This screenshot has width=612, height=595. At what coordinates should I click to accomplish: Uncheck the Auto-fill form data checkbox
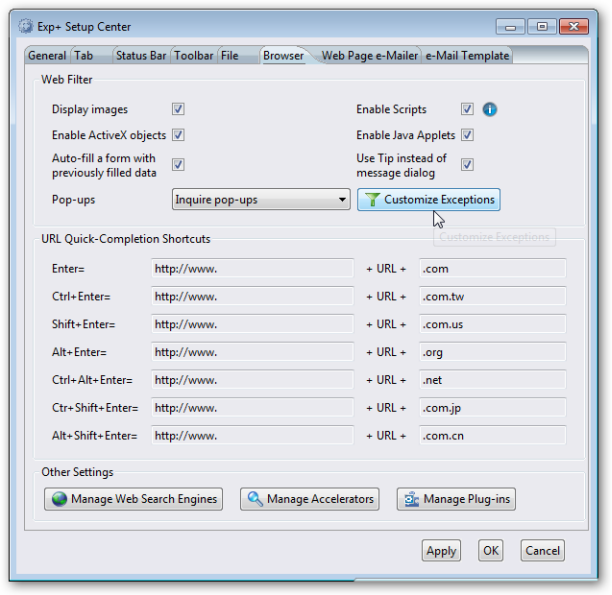(178, 165)
